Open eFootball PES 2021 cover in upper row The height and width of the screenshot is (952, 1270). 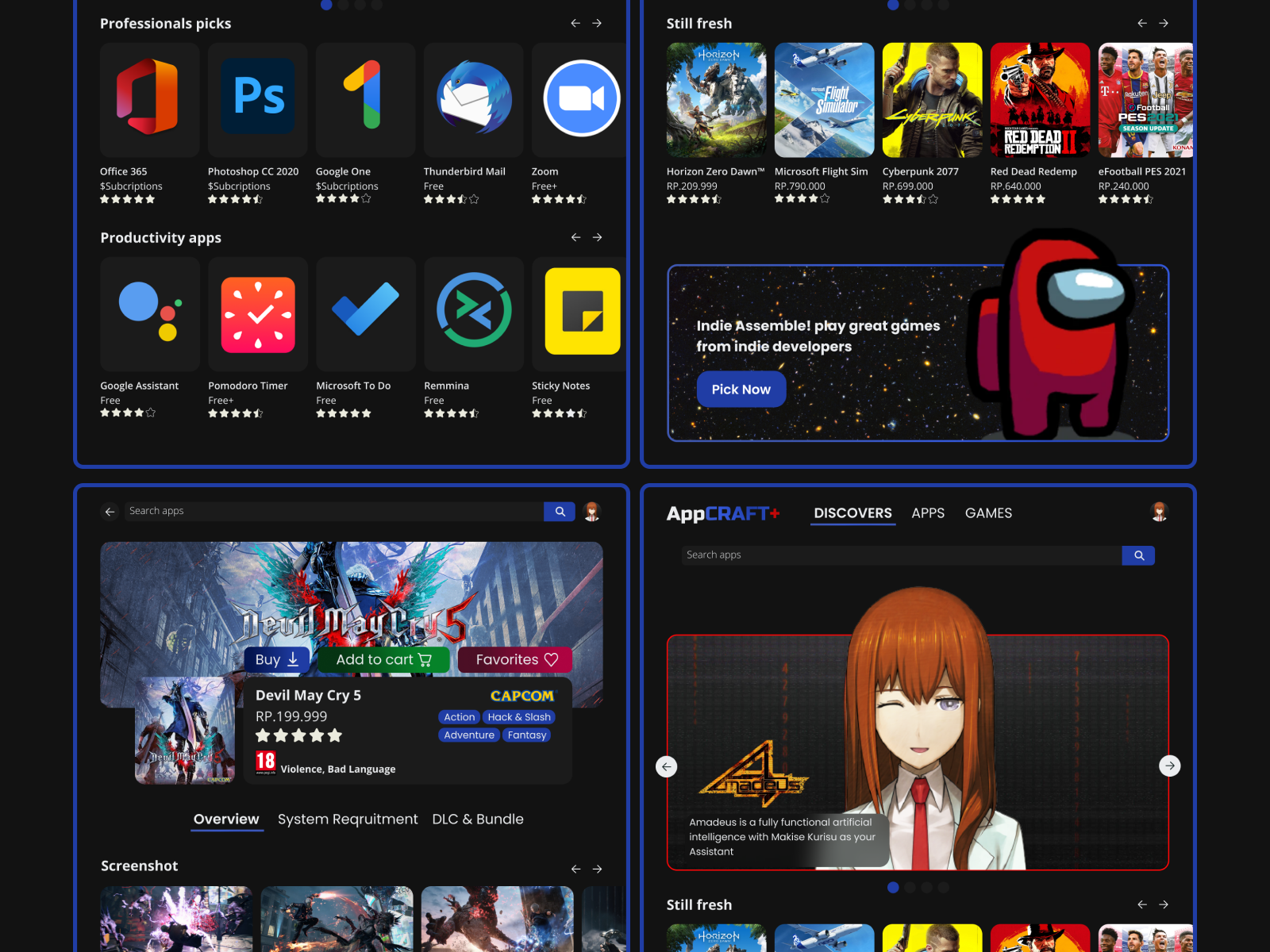click(x=1146, y=100)
